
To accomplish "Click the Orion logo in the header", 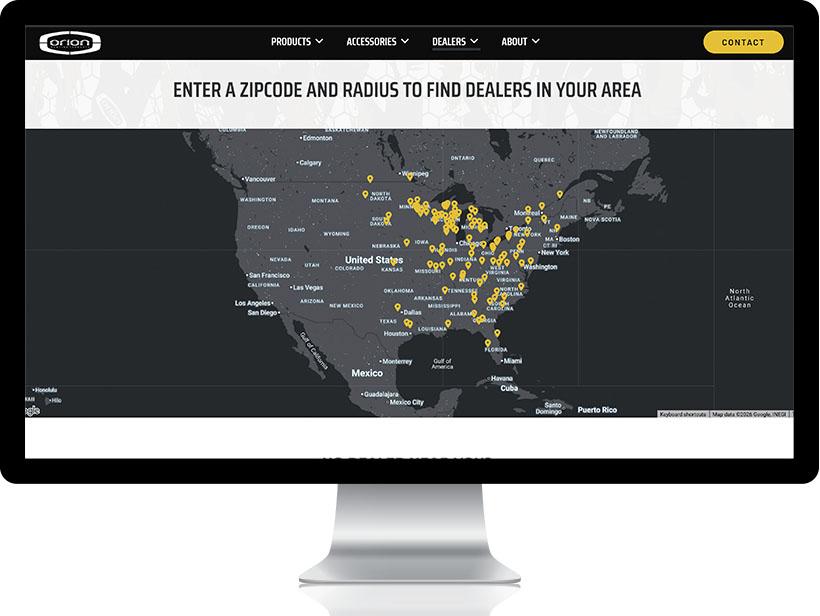I will (x=70, y=42).
